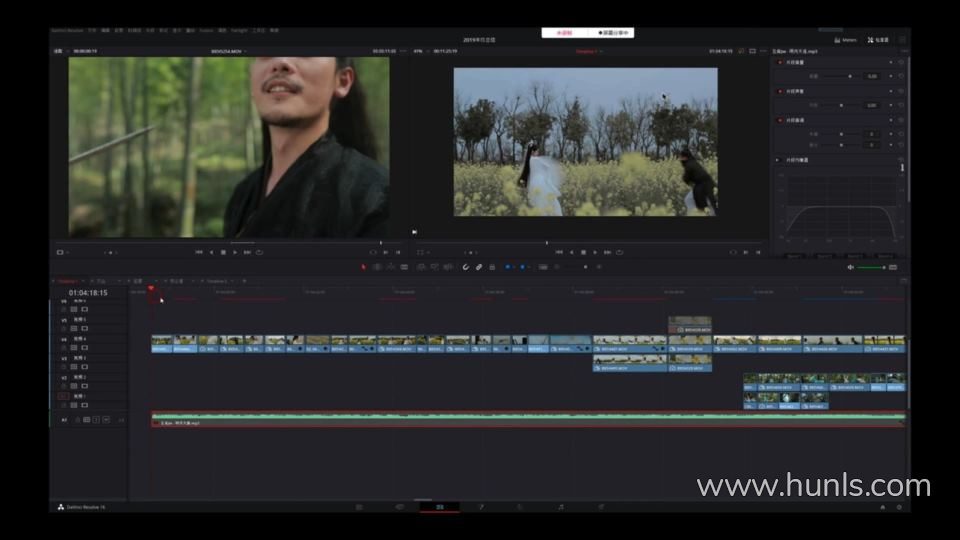This screenshot has height=540, width=960.
Task: Select the Timeline 1 tab above tracks
Action: [69, 281]
